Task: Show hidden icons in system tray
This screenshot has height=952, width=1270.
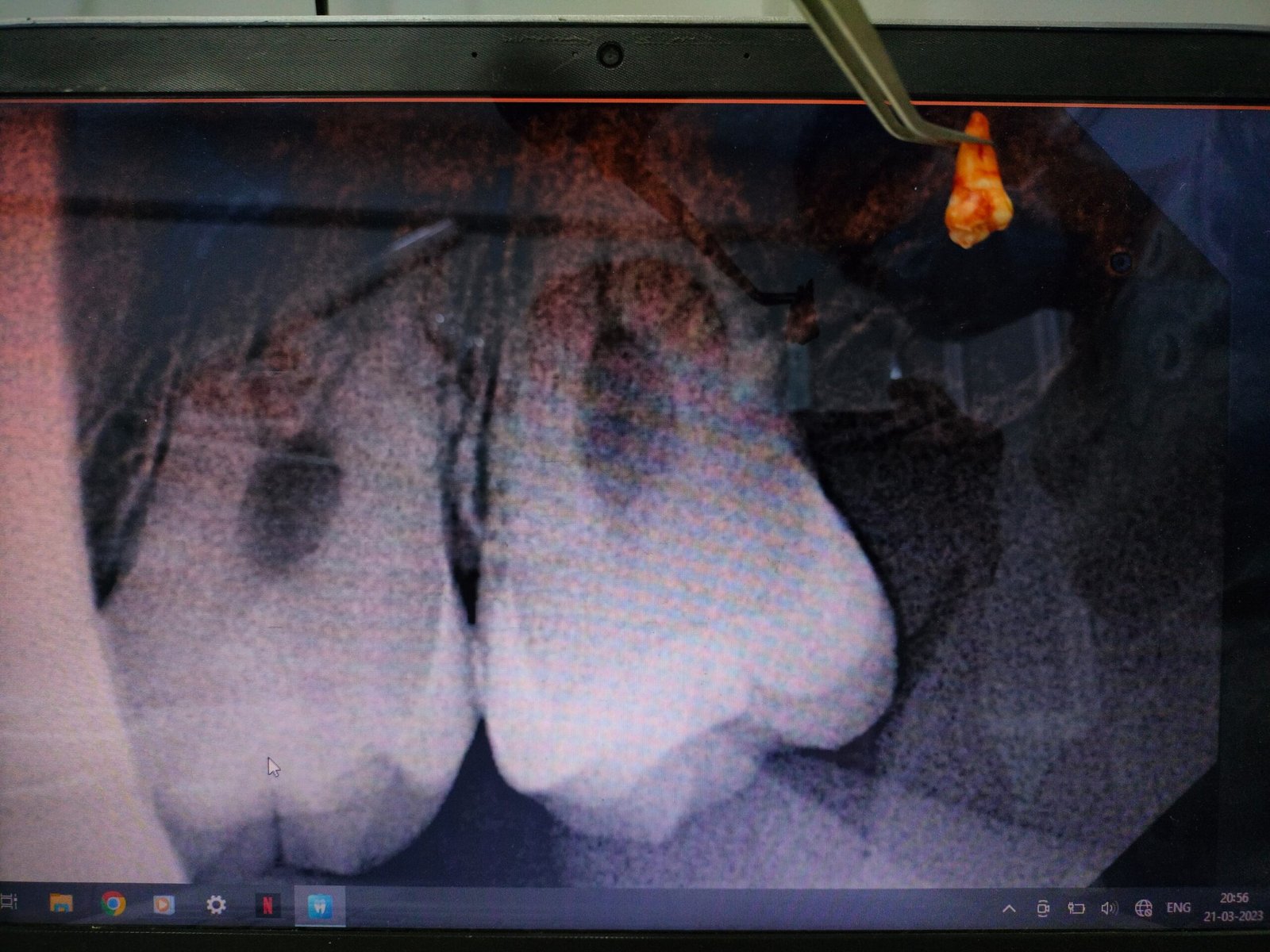Action: [1009, 908]
